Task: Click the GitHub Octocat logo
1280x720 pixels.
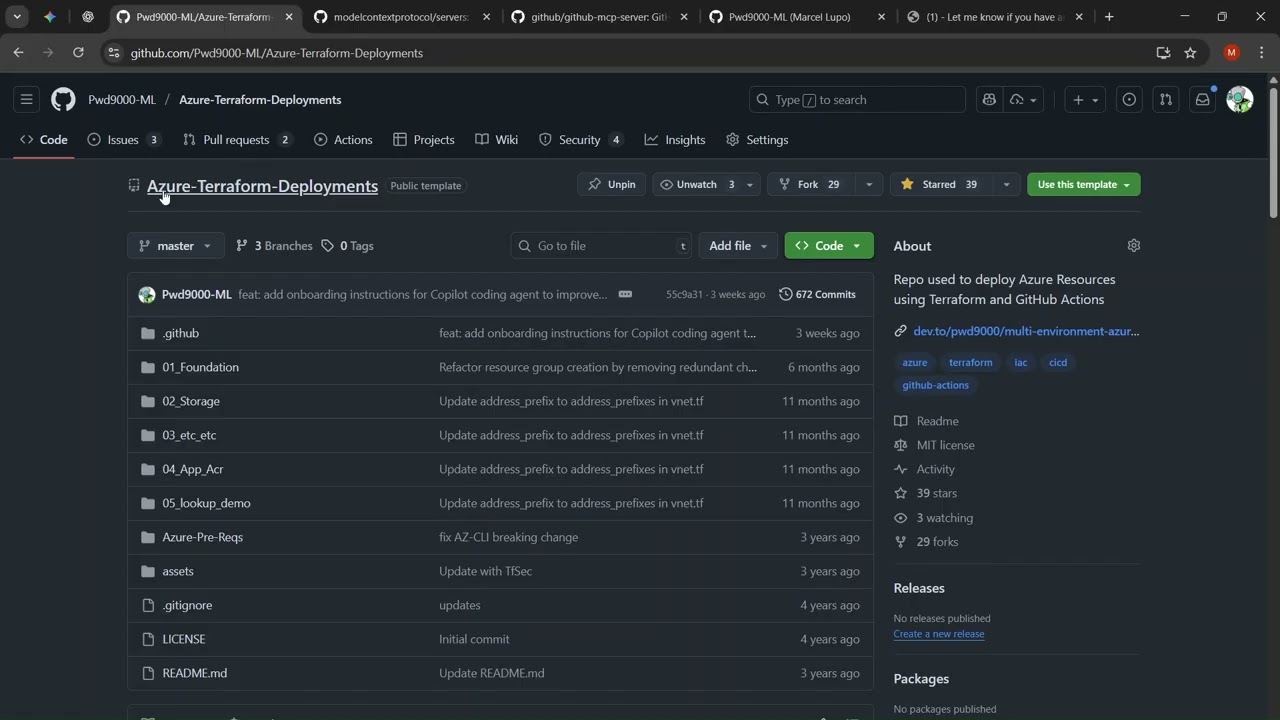Action: 63,100
